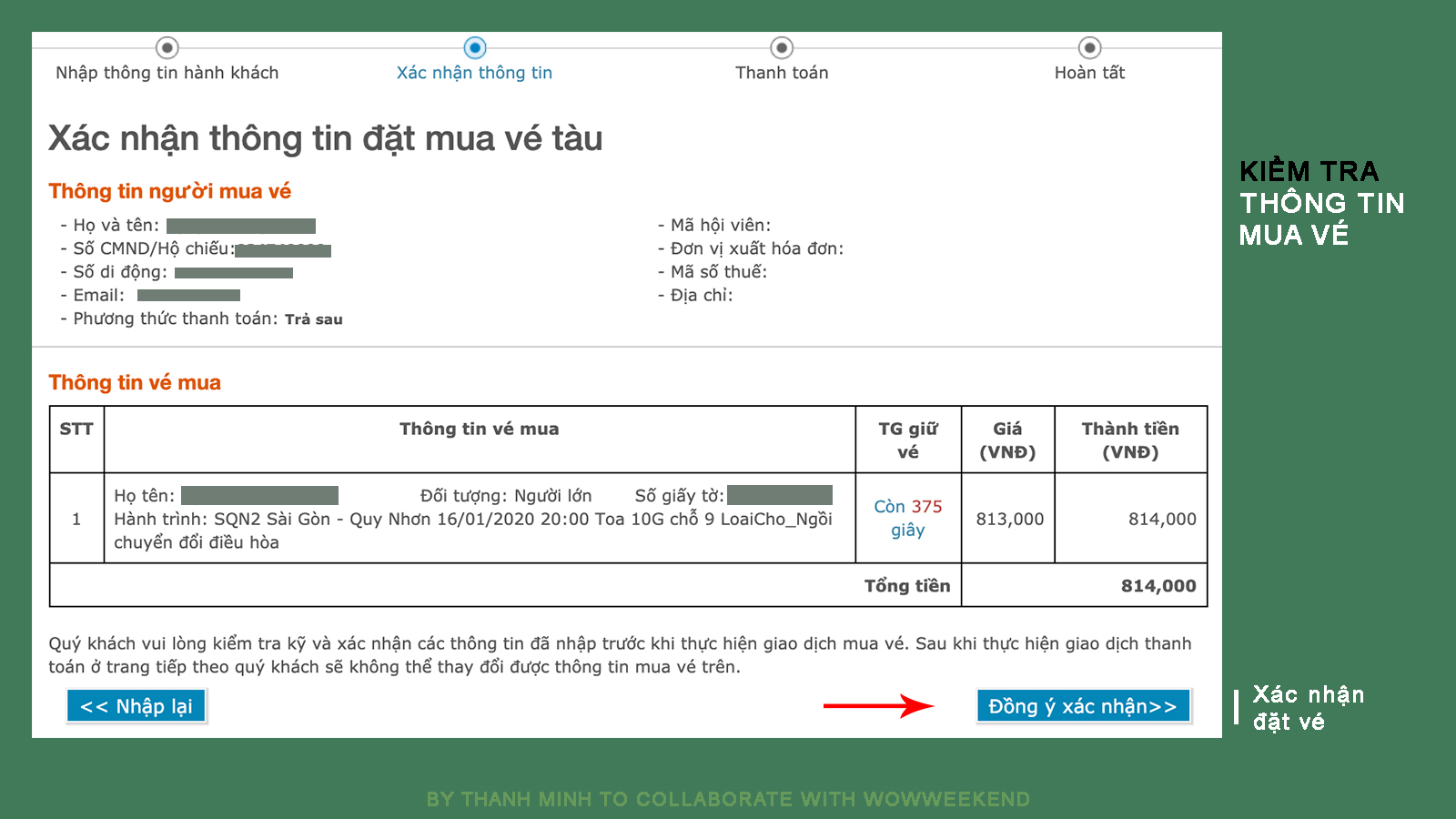Click the 'Email:' label
Image resolution: width=1456 pixels, height=819 pixels.
tap(93, 295)
